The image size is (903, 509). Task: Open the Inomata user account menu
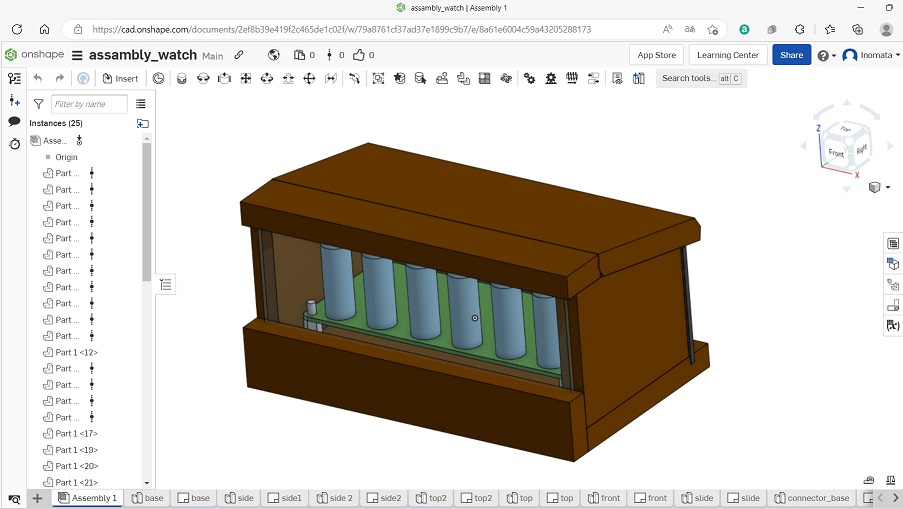tap(871, 55)
